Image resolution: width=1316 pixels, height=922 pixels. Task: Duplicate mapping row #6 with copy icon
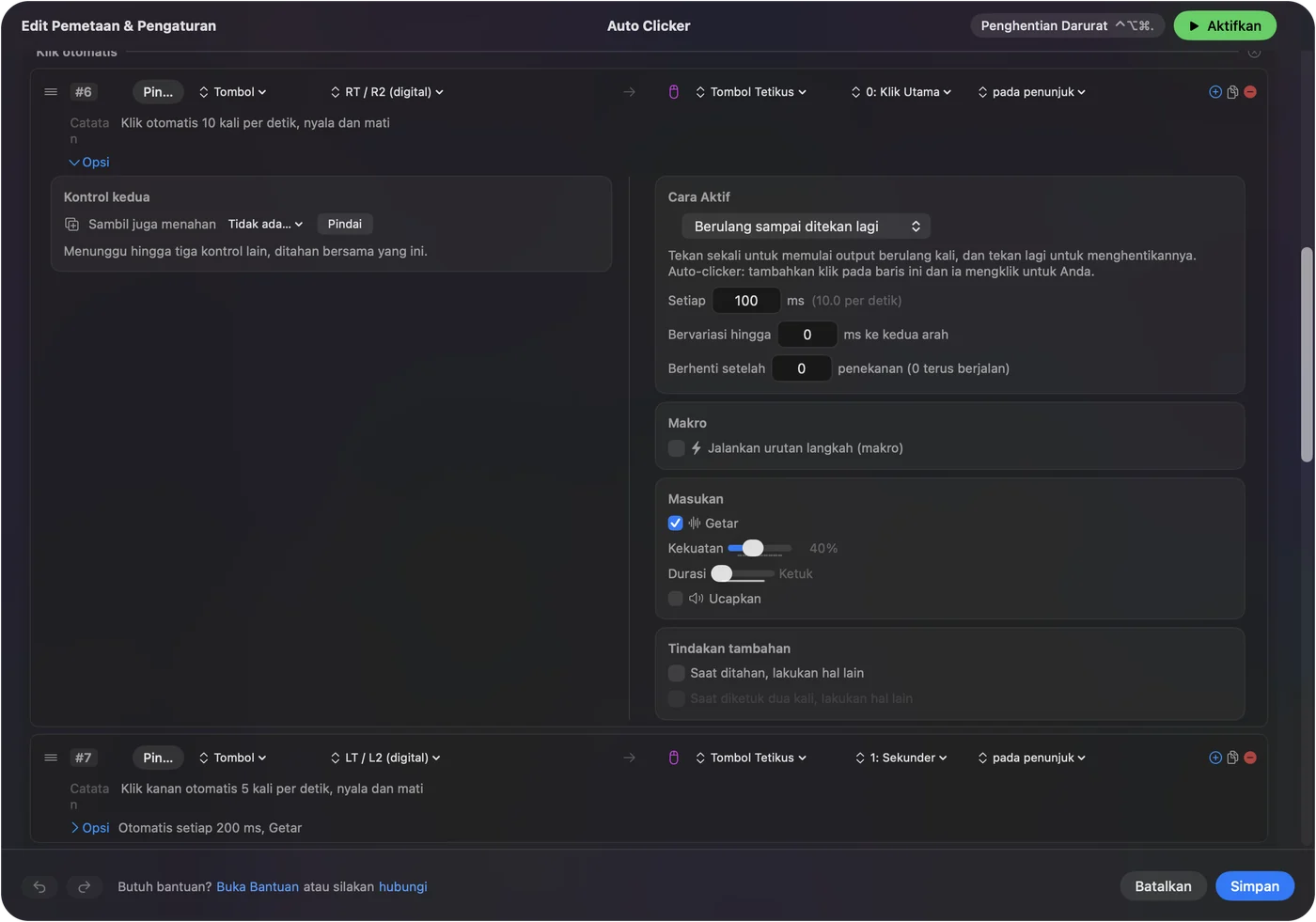1232,92
